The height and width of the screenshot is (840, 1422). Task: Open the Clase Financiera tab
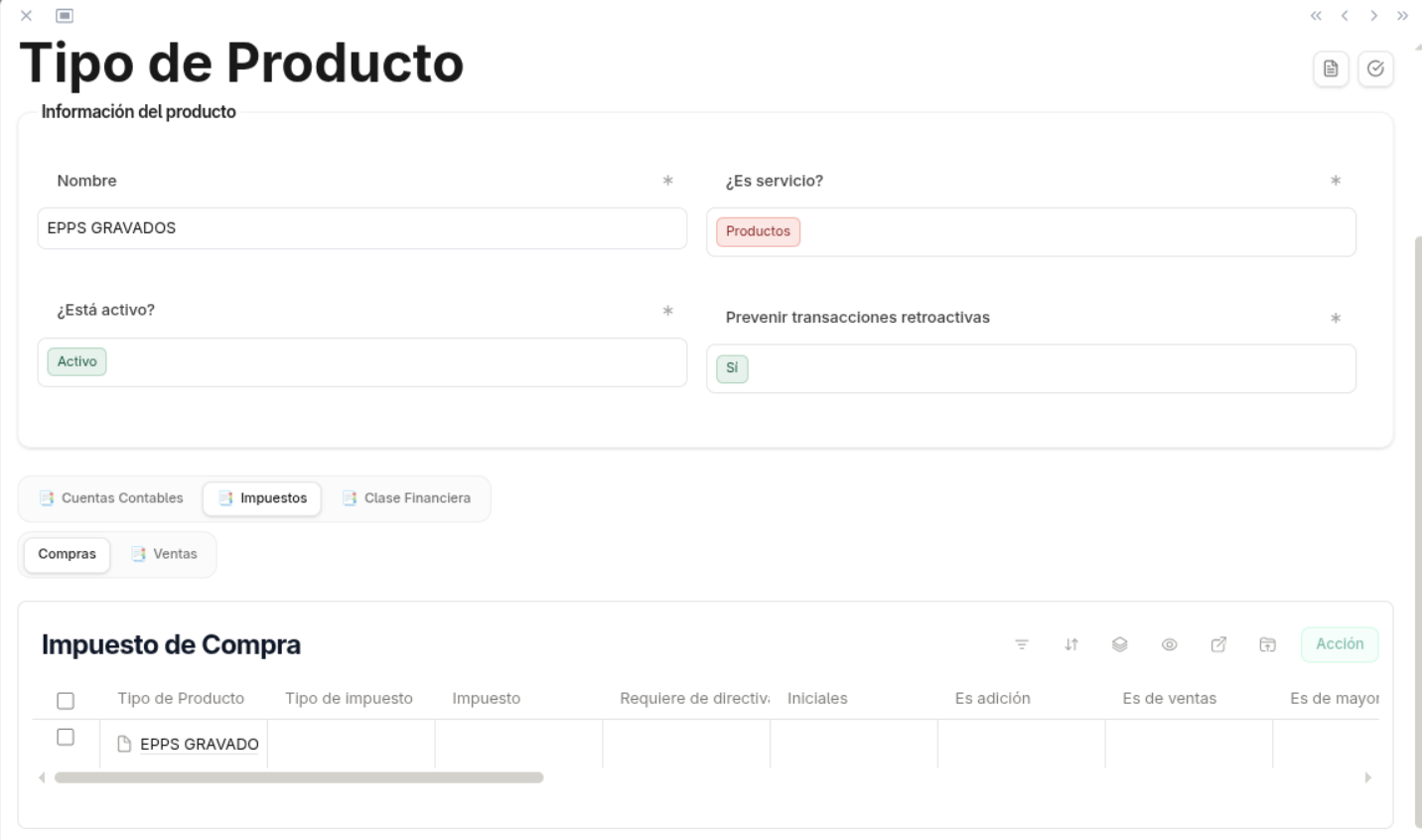406,498
